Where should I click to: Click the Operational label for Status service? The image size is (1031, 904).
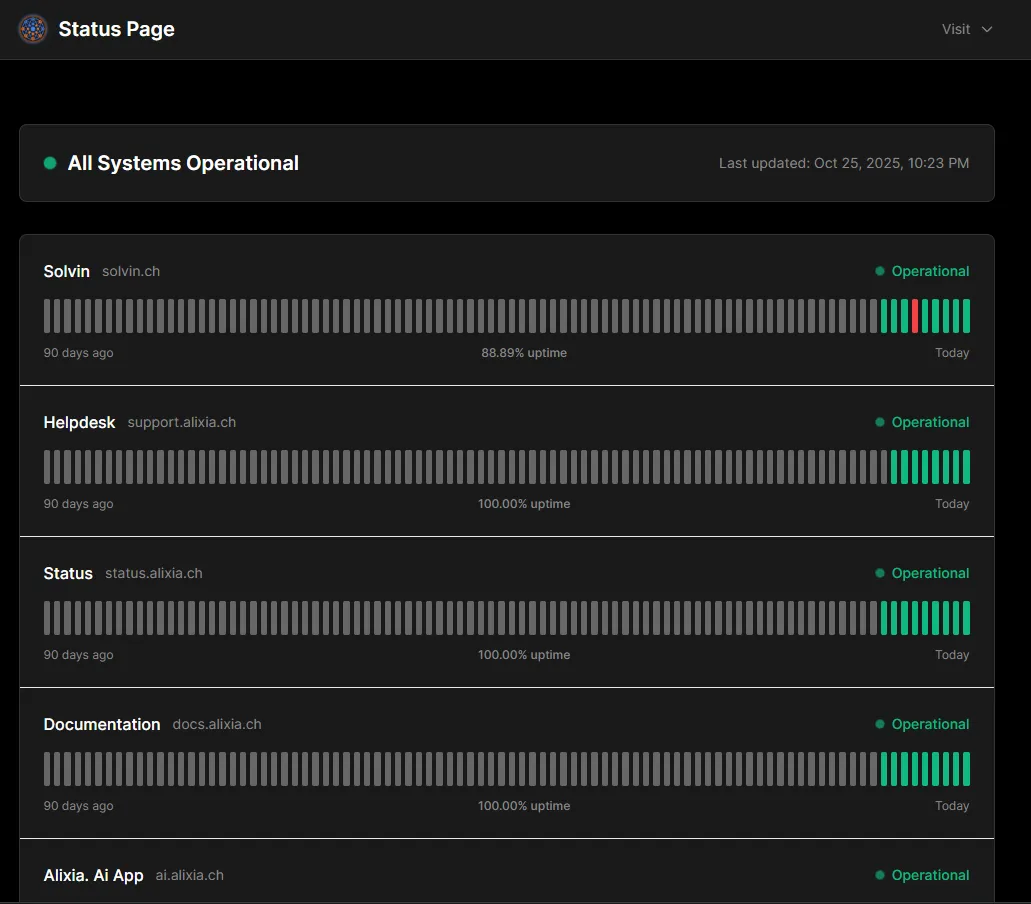click(930, 573)
